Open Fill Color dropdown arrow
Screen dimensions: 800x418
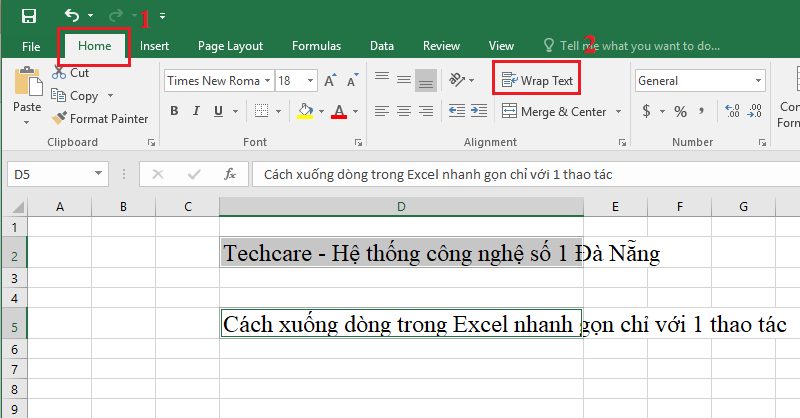tap(321, 111)
